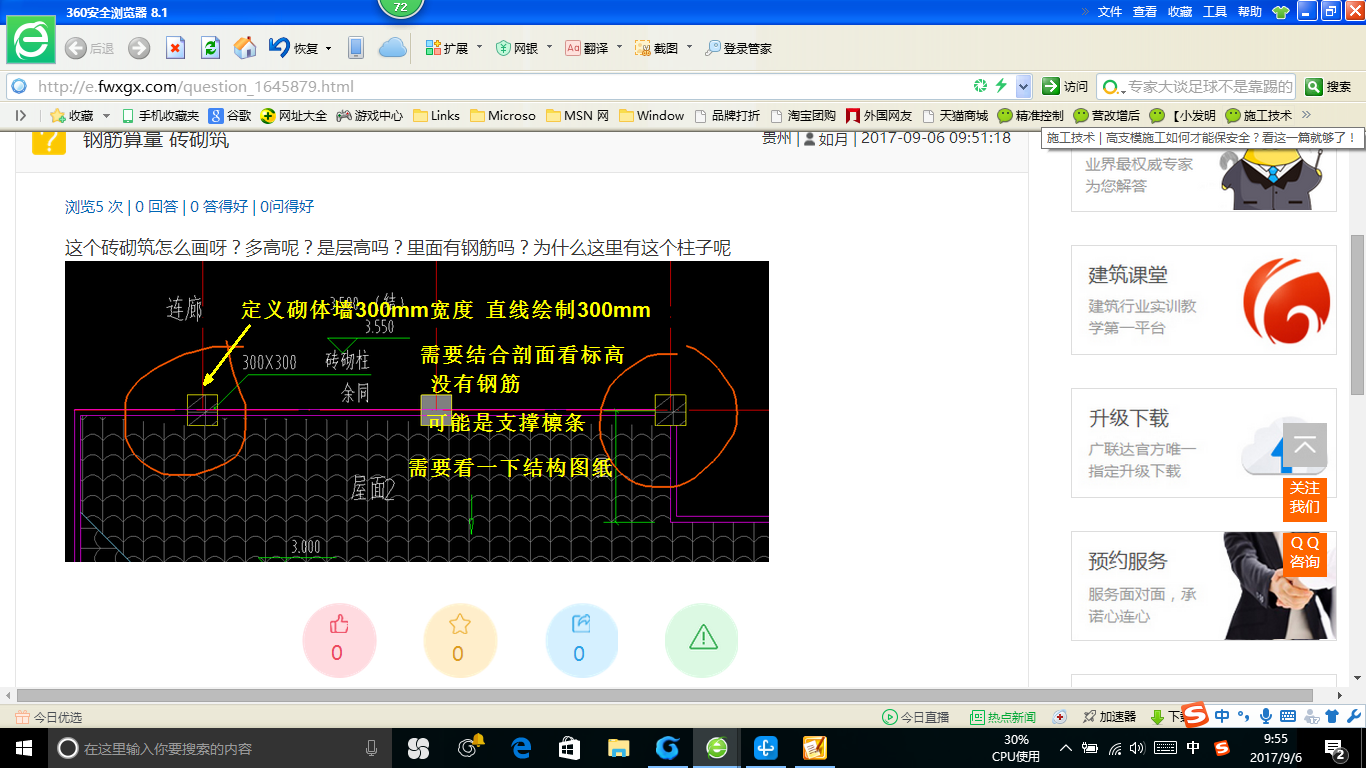Open the 查看 menu
Screen dimensions: 1366x768
point(1145,12)
